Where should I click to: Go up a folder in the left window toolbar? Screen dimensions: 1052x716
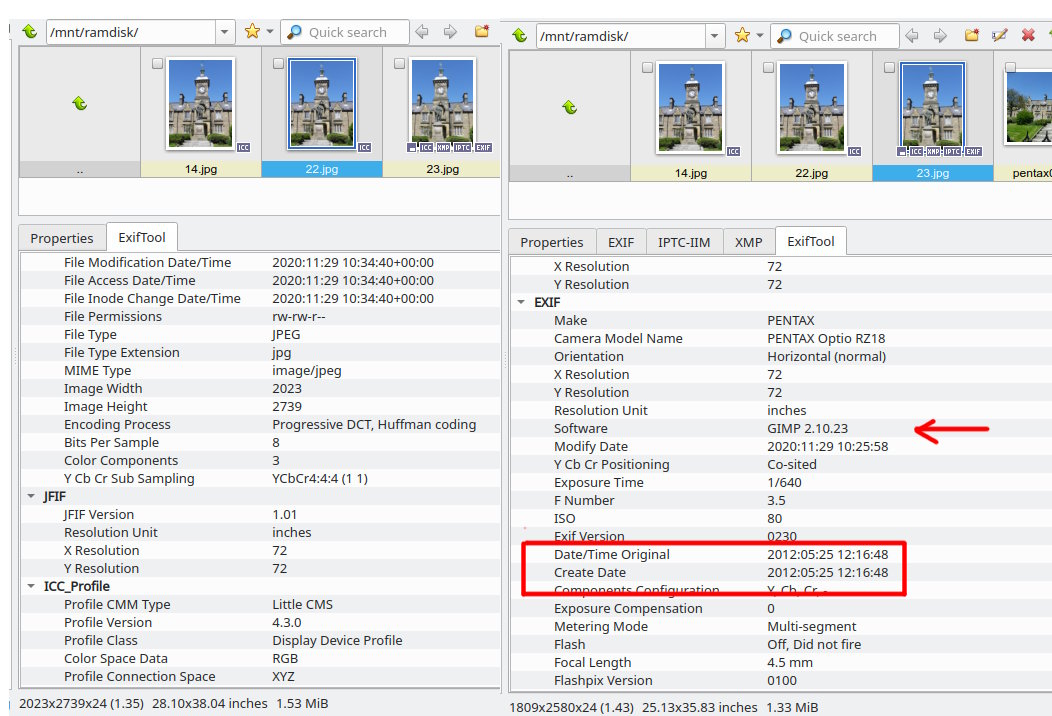pyautogui.click(x=30, y=32)
